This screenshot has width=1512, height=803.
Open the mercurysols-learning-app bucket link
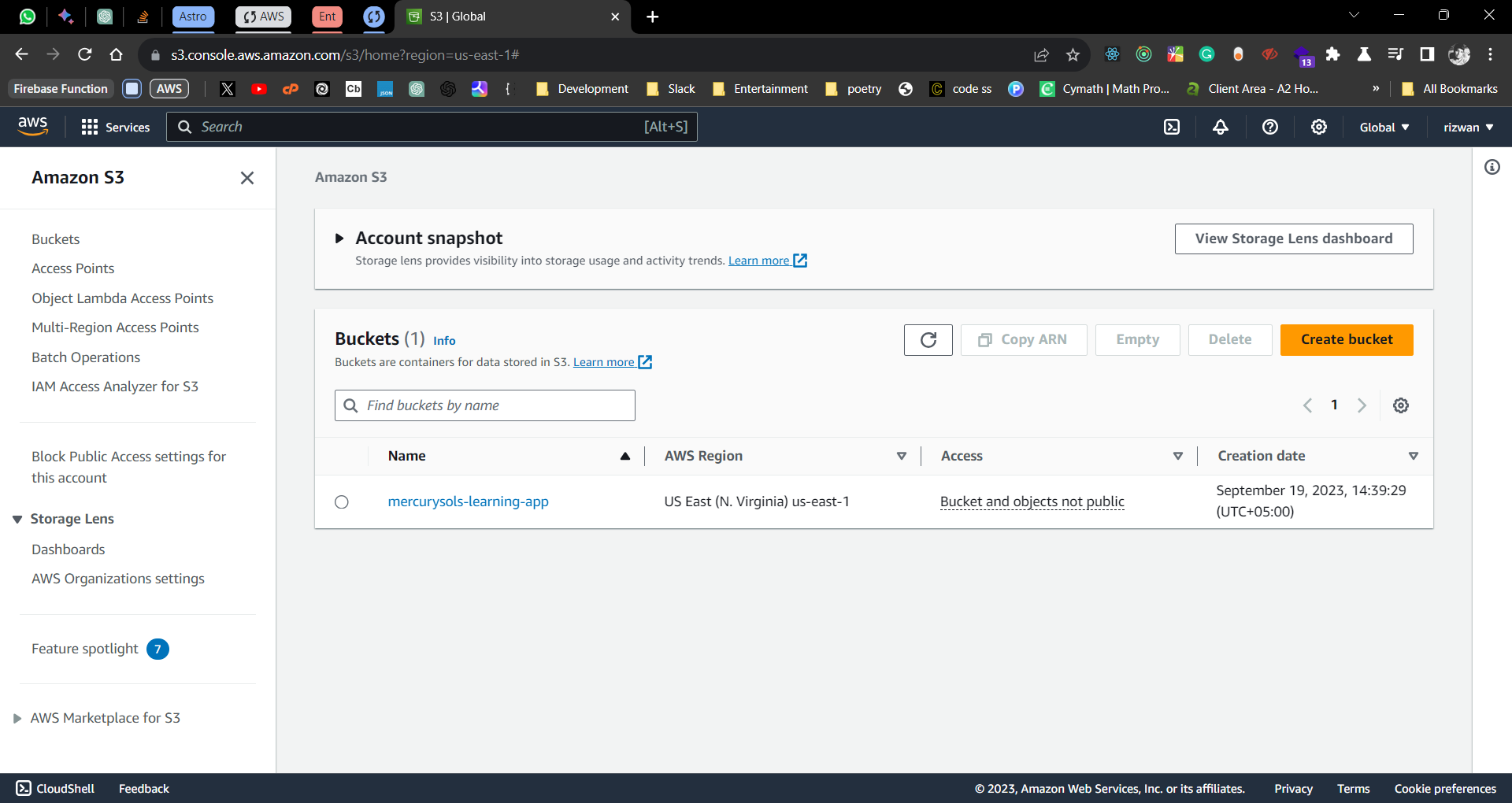(469, 501)
